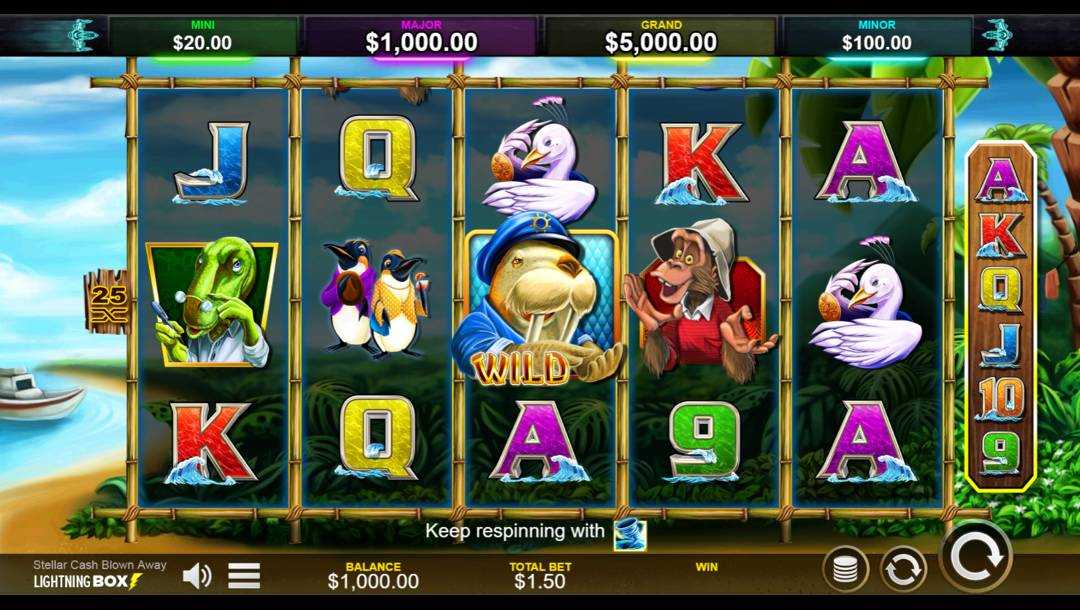The width and height of the screenshot is (1080, 610).
Task: Click the green turtle scientist symbol
Action: [212, 302]
